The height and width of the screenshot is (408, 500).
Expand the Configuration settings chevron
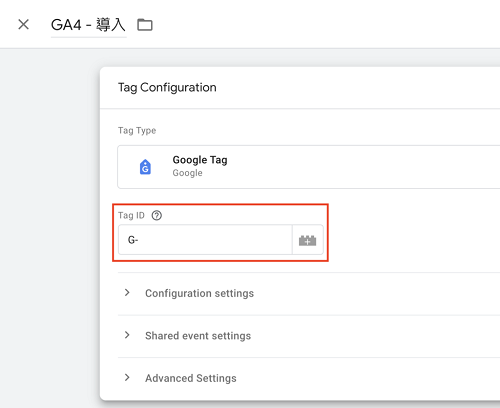point(127,293)
